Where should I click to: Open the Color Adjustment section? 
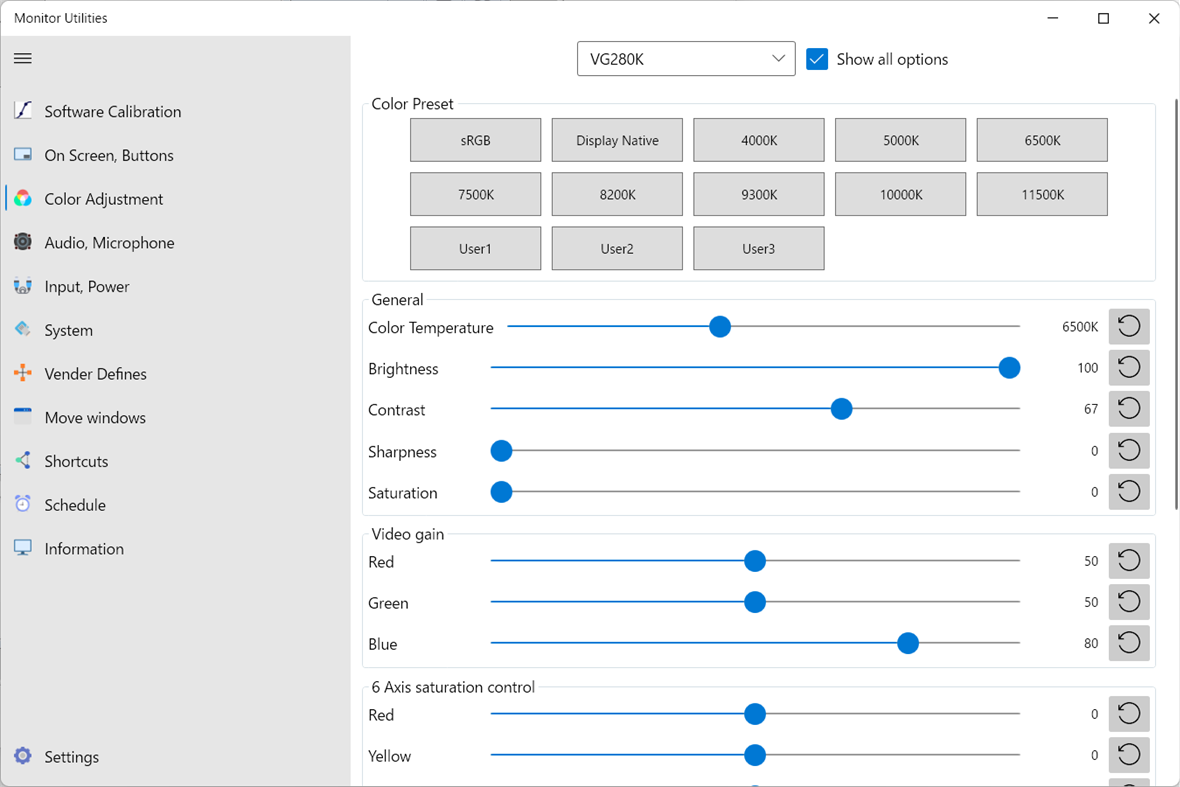103,199
